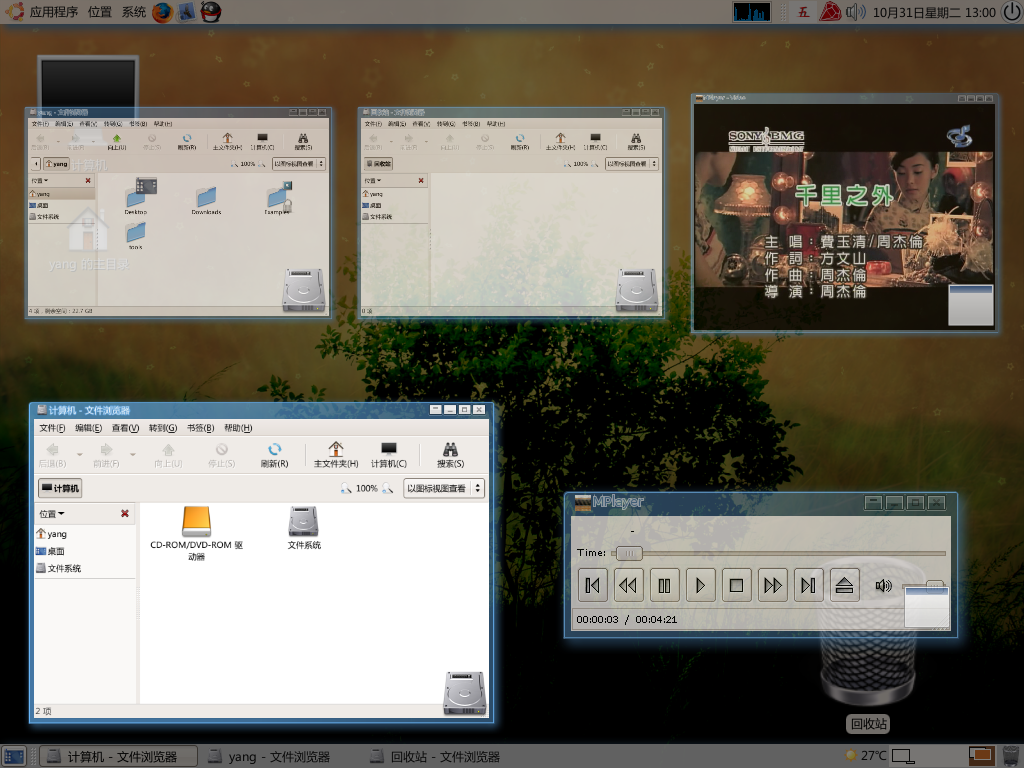Select Desktop folder in yang window
The width and height of the screenshot is (1024, 768).
point(137,196)
